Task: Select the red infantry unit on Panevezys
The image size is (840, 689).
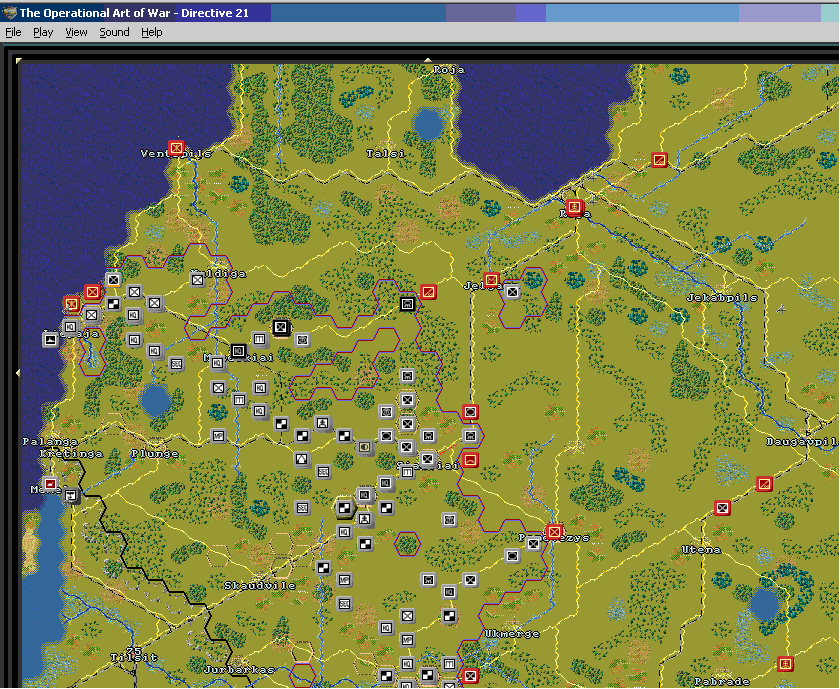Action: [554, 532]
